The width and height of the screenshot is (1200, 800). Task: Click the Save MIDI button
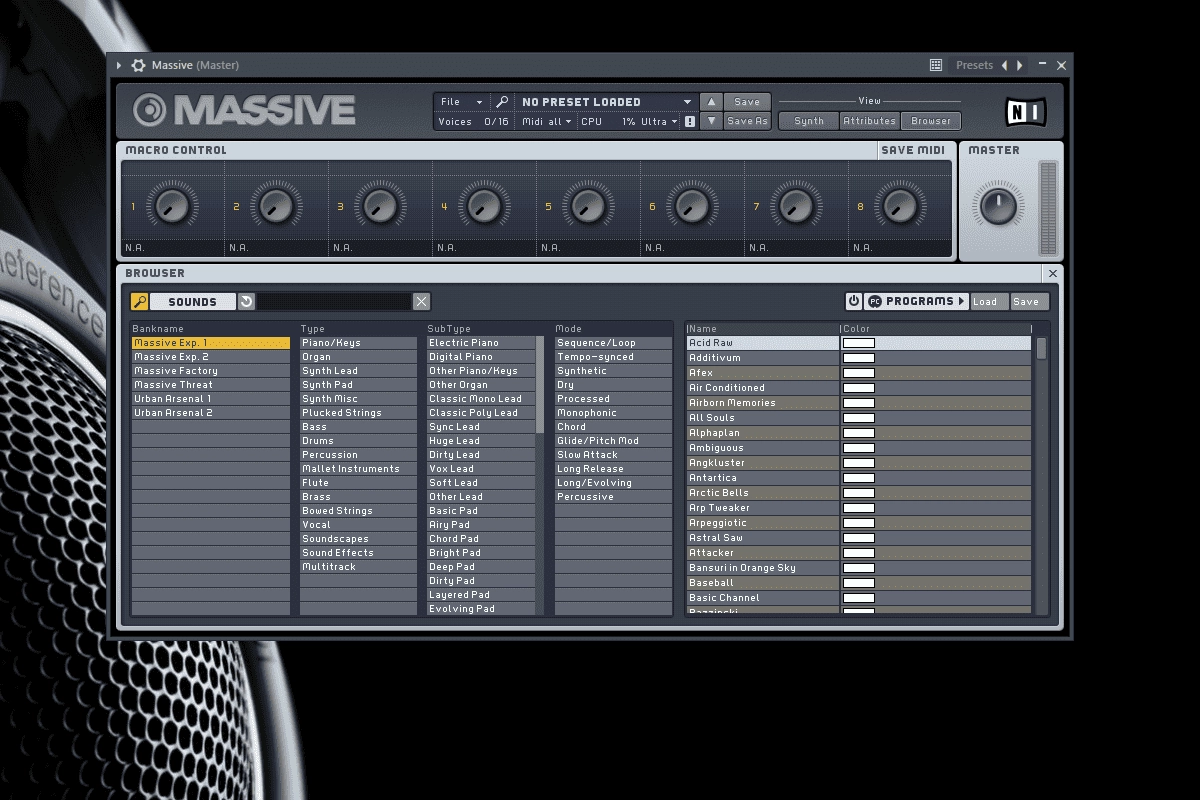913,150
